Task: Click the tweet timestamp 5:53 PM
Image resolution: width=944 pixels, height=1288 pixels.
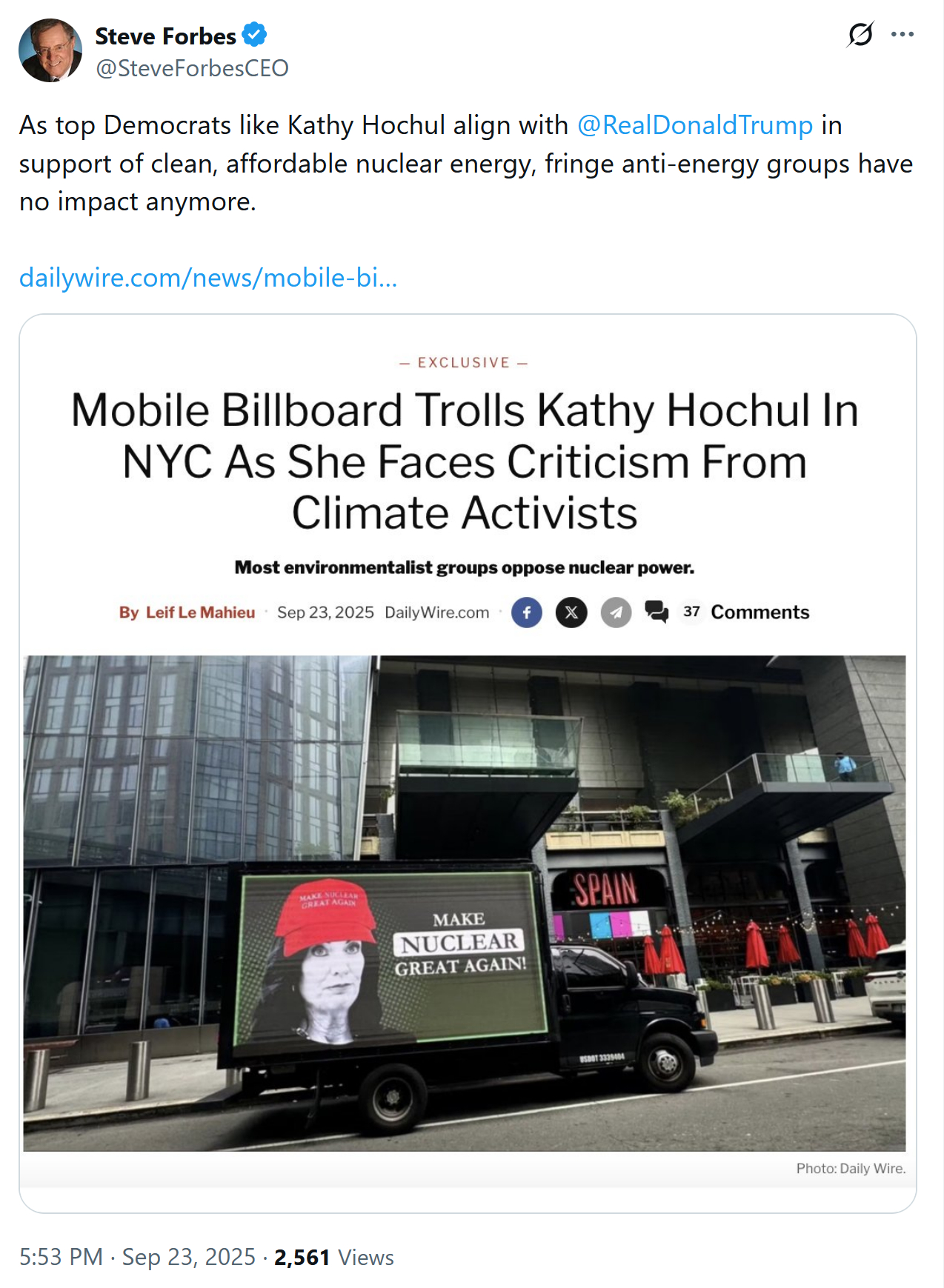Action: tap(61, 1257)
